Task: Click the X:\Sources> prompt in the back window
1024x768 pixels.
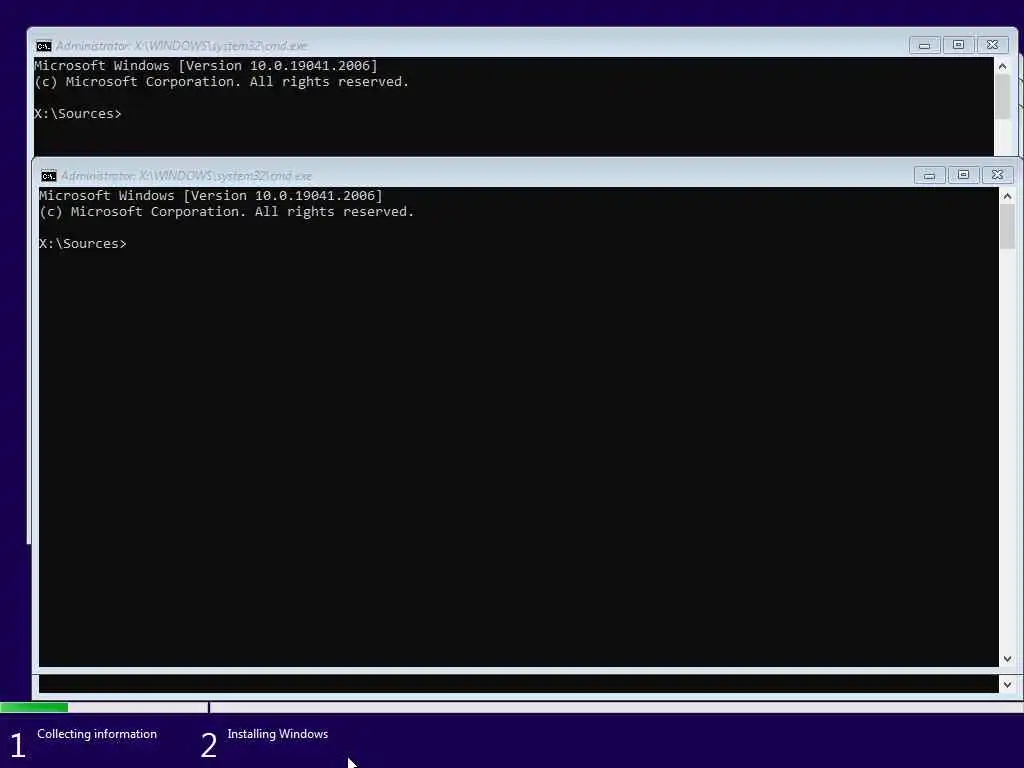Action: (x=78, y=114)
